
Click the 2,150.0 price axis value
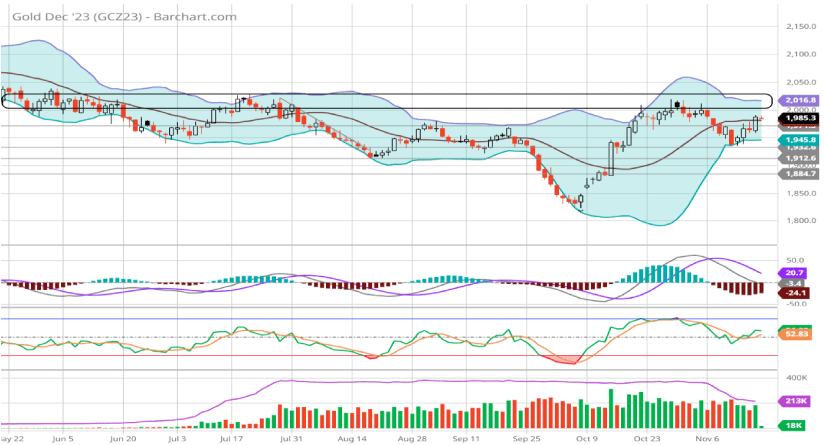pos(800,26)
